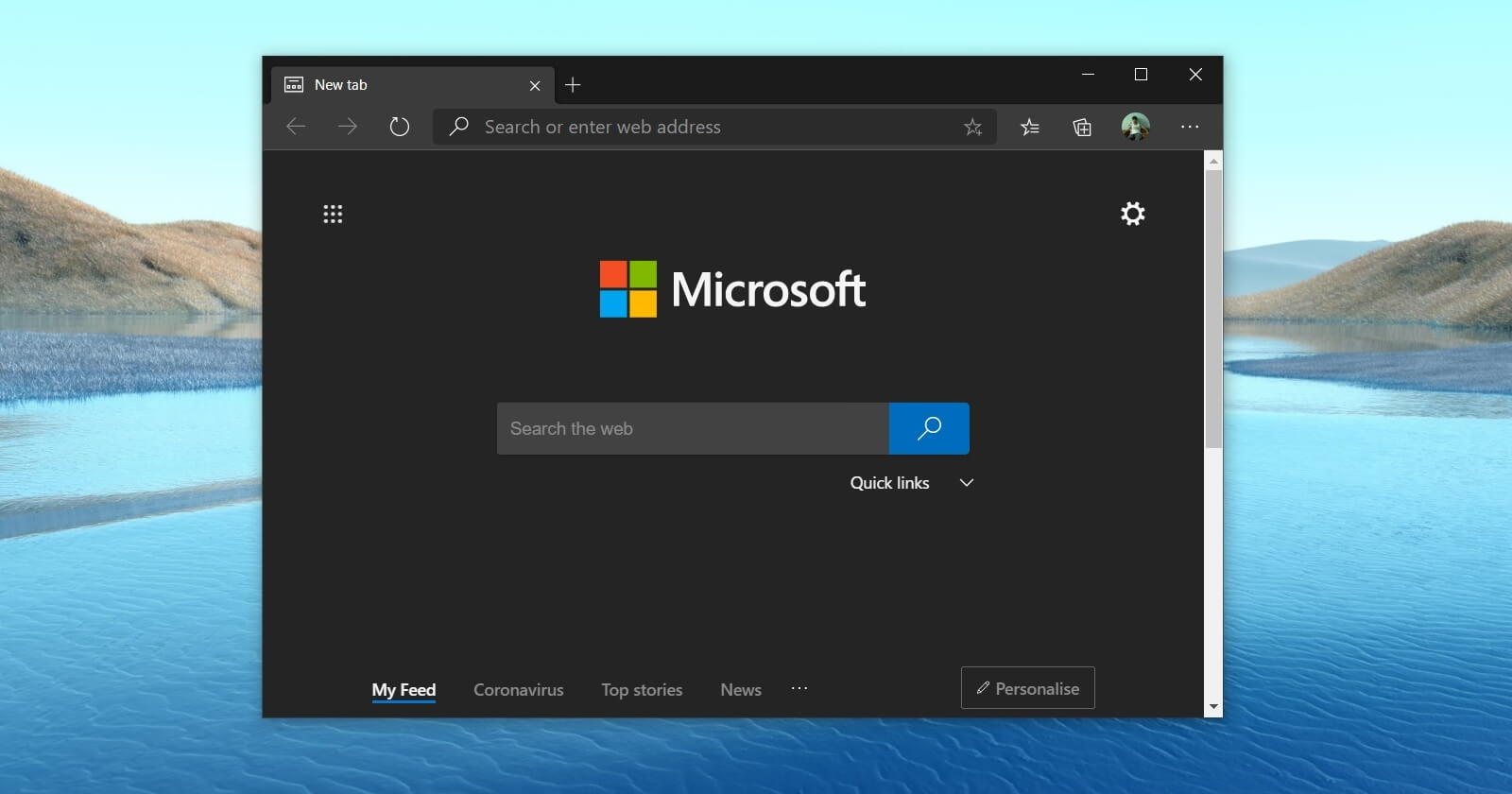Screen dimensions: 1512x794
Task: Click the blue web search button
Action: pyautogui.click(x=929, y=428)
